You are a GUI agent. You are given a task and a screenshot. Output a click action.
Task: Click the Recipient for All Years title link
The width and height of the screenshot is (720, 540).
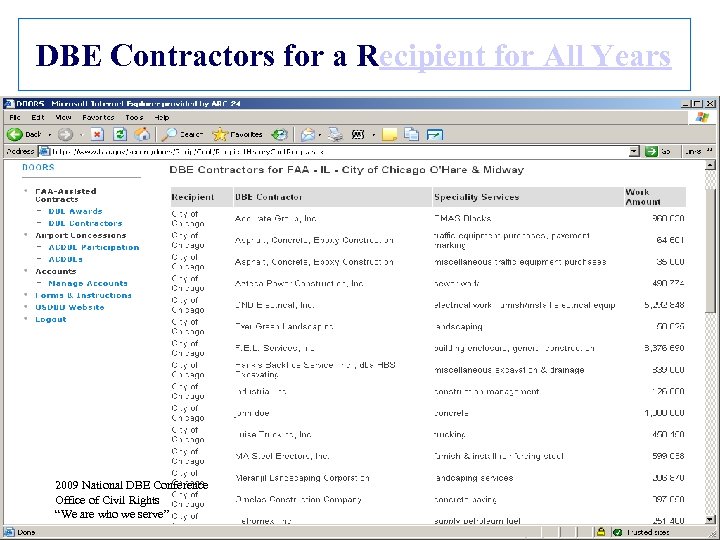pyautogui.click(x=525, y=56)
